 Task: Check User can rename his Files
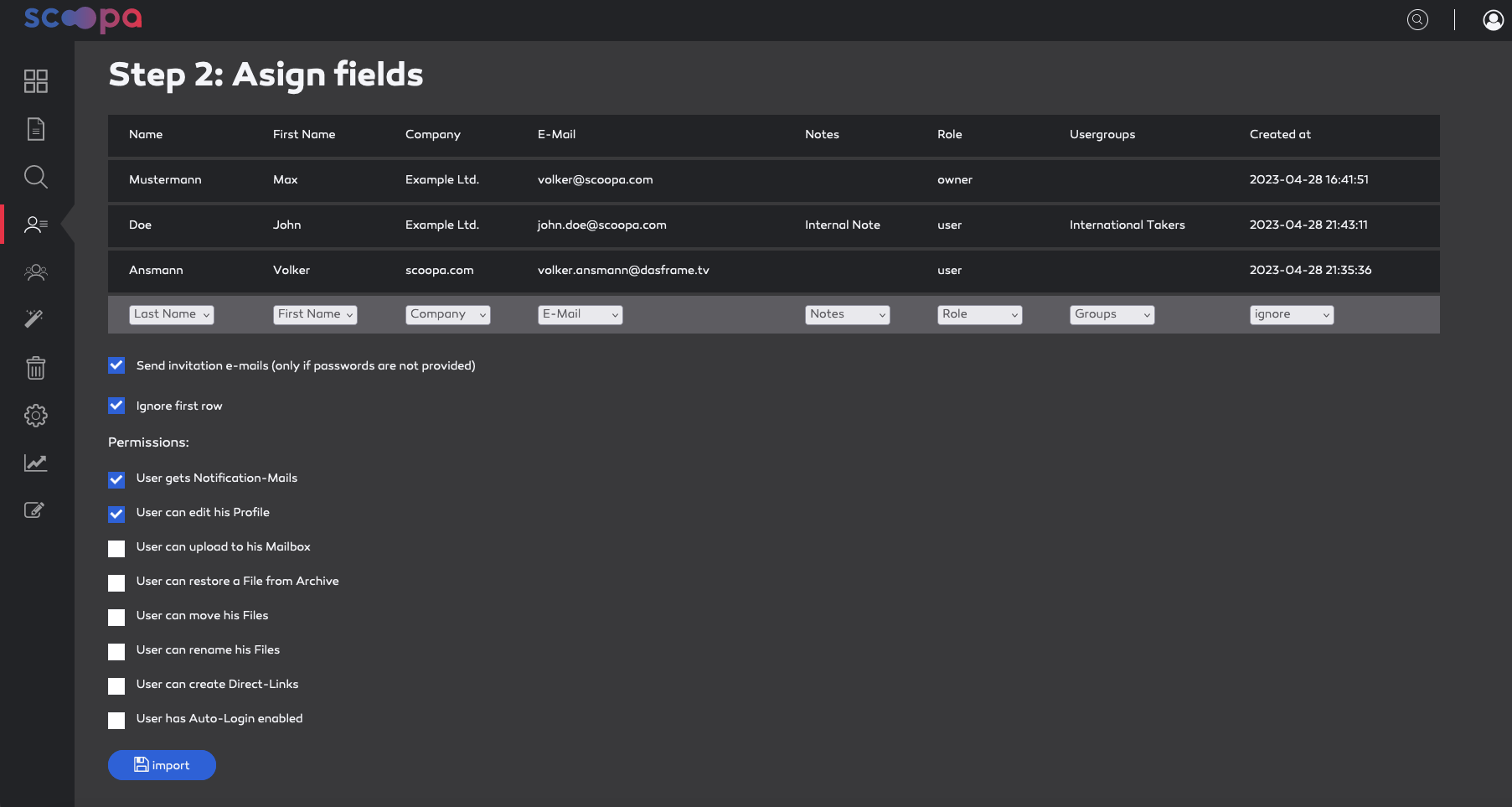click(116, 651)
